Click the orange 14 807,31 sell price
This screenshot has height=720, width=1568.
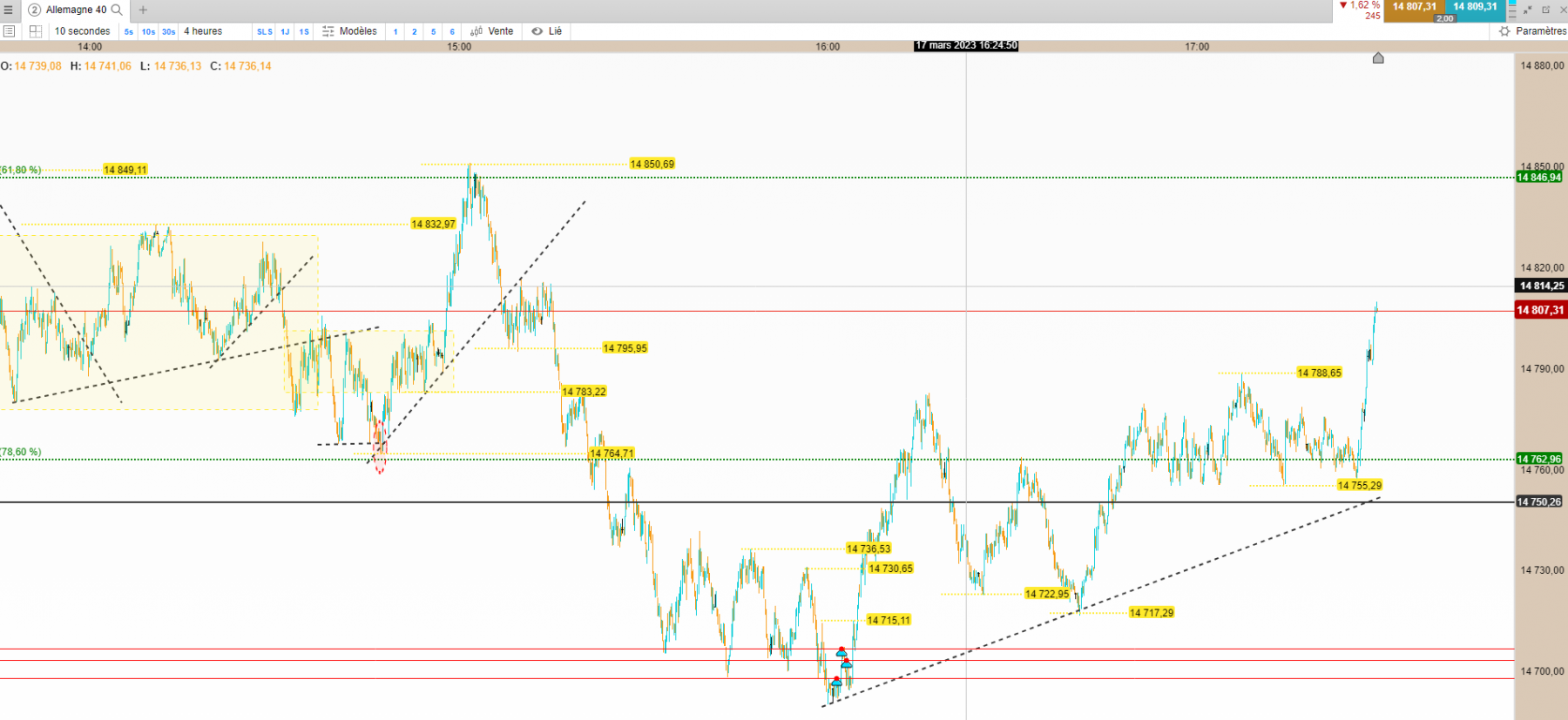coord(1414,7)
